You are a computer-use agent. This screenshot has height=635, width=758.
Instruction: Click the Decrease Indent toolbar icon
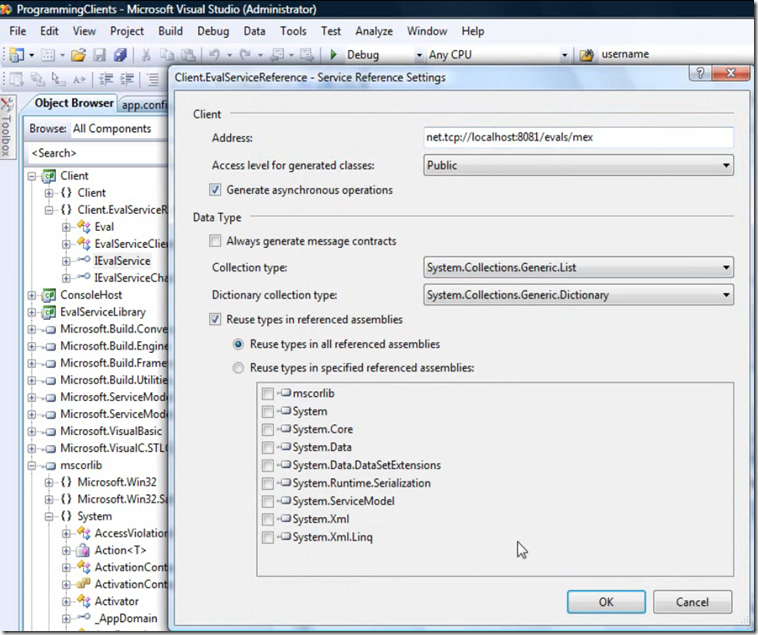pyautogui.click(x=106, y=79)
